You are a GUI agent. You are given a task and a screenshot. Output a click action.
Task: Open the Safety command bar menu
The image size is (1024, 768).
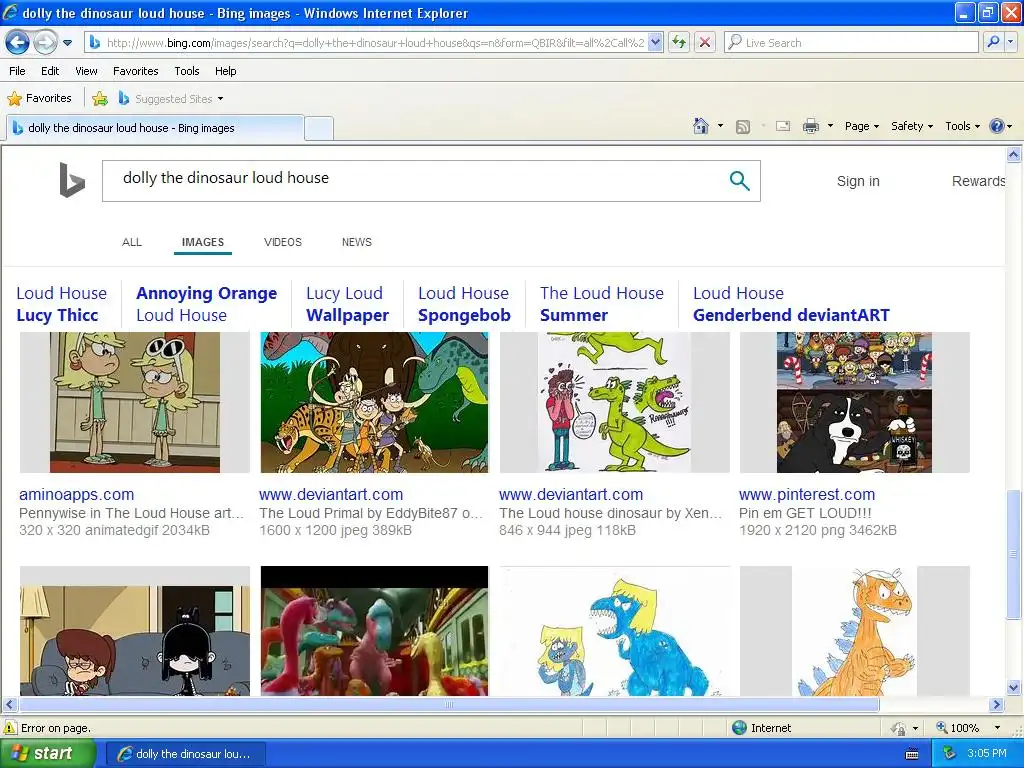coord(912,126)
